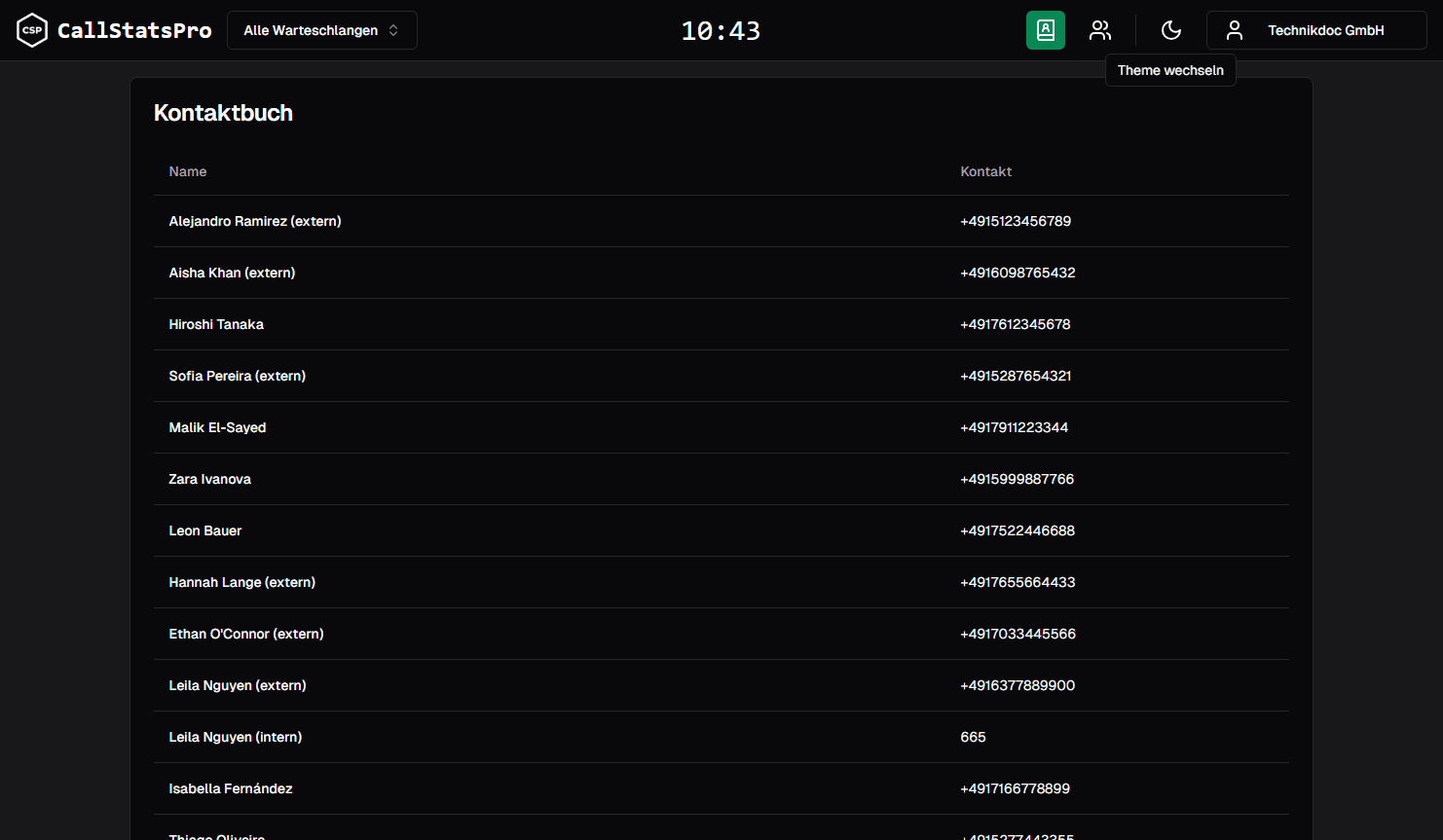Click the user profile icon beside Technikdoc GmbH
1443x840 pixels.
(x=1234, y=30)
